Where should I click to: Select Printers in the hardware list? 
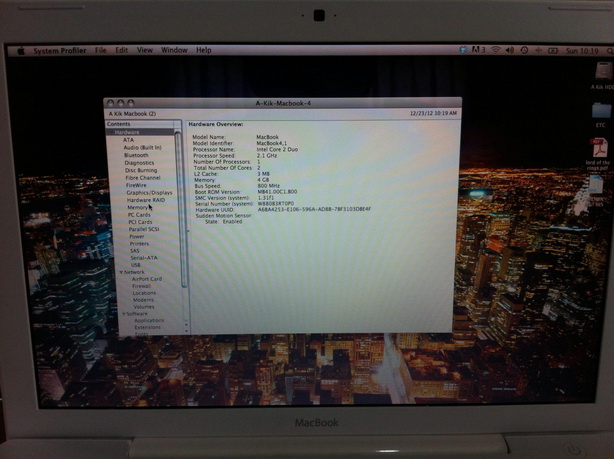(139, 244)
